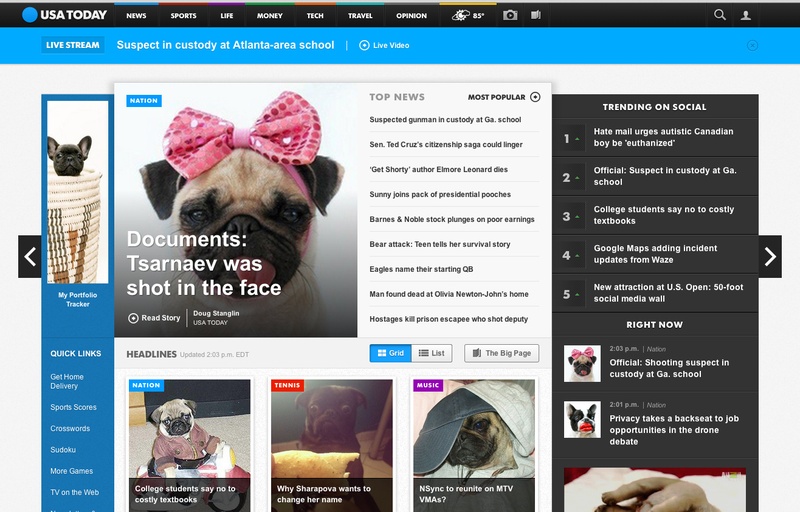Open the camera photo gallery icon
Viewport: 800px width, 512px height.
510,15
